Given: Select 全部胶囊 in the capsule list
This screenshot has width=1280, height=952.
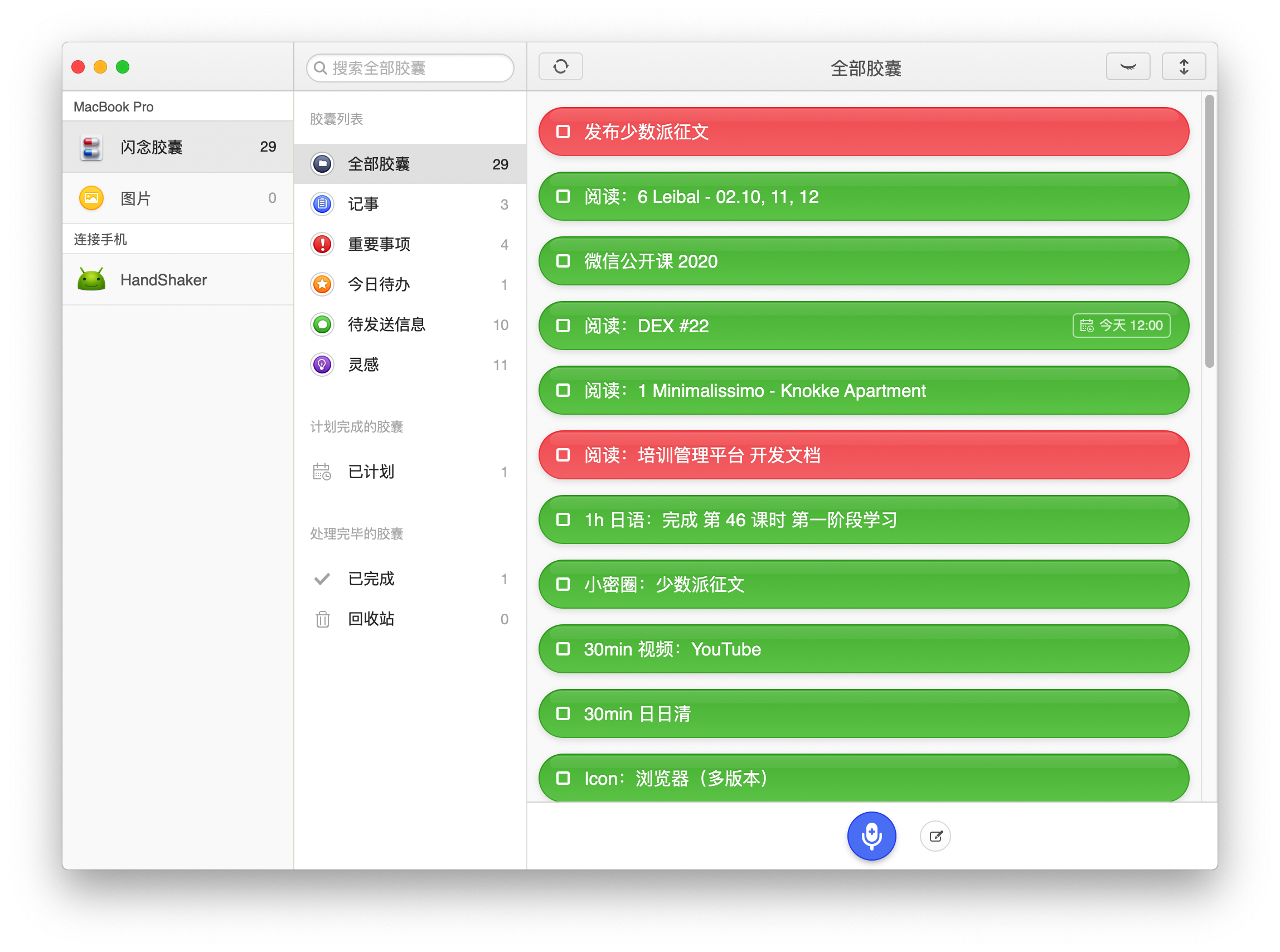Looking at the screenshot, I should coord(378,164).
